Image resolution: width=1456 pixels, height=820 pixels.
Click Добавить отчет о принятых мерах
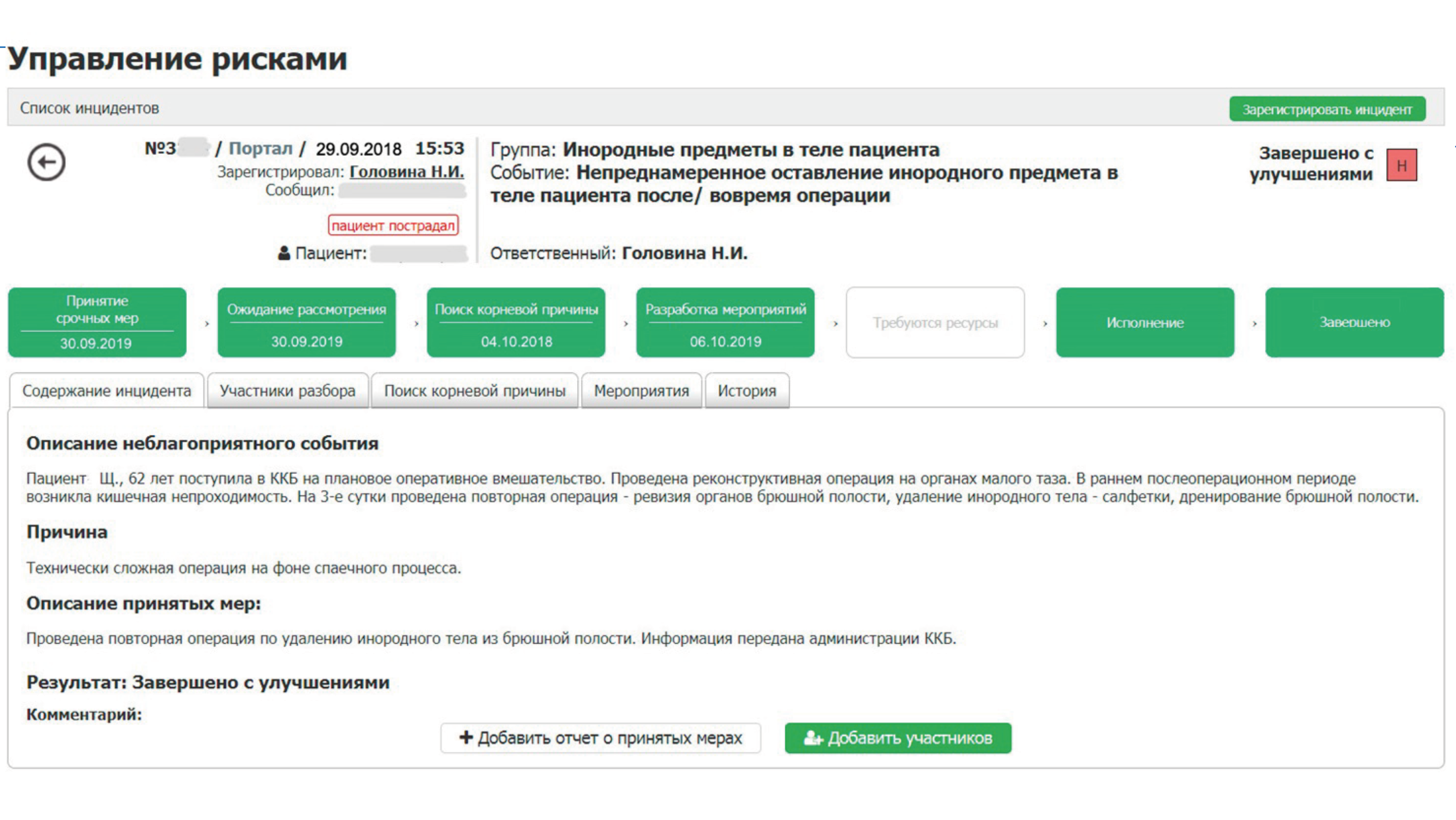point(601,738)
